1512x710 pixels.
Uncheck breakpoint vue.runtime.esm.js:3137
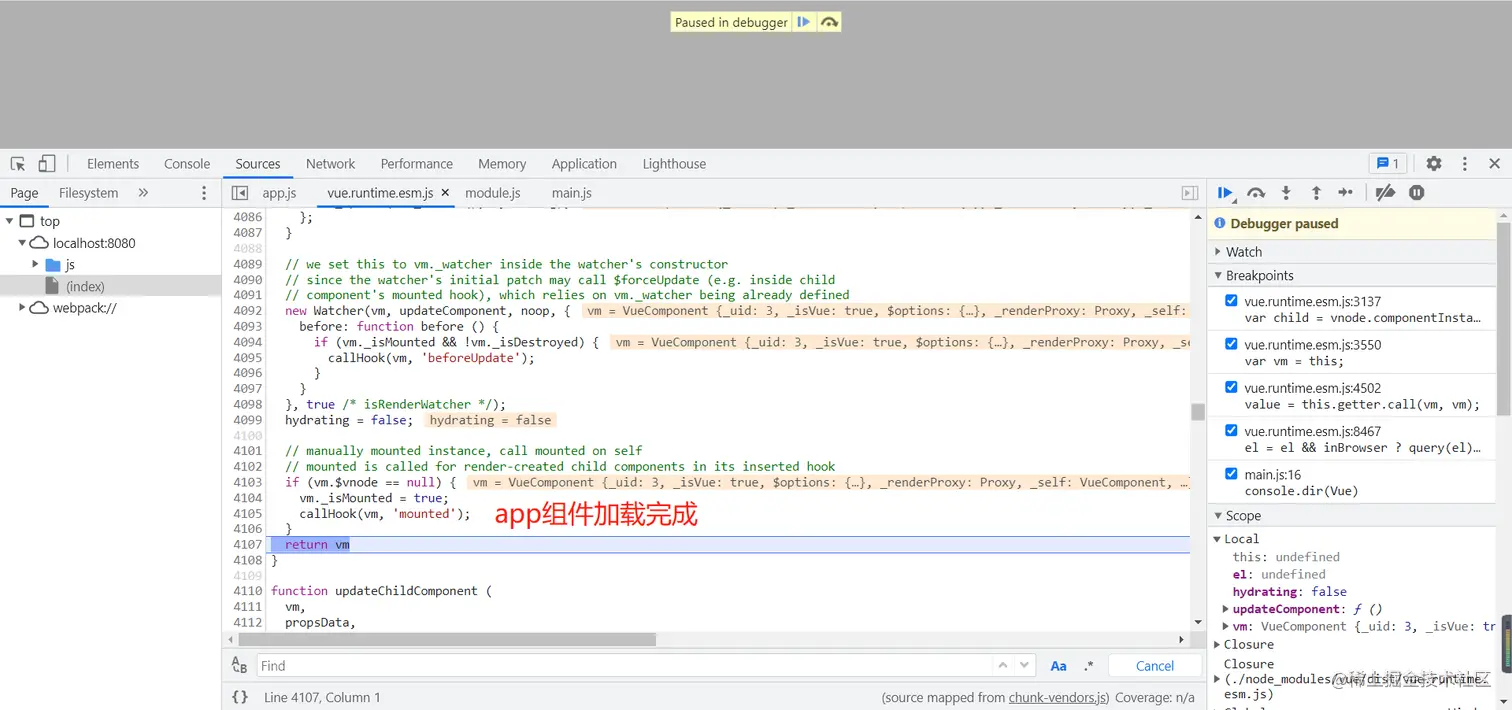(1231, 300)
